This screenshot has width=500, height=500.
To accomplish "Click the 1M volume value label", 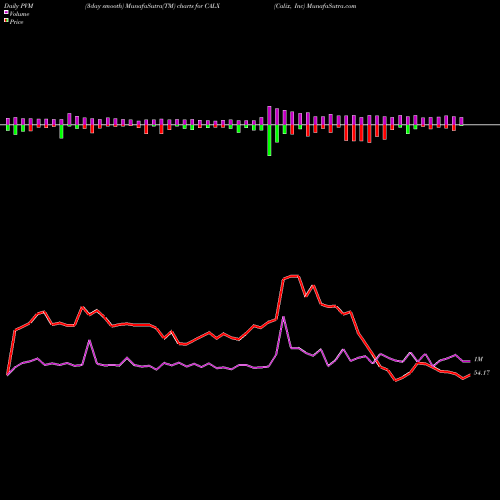I will pyautogui.click(x=478, y=359).
